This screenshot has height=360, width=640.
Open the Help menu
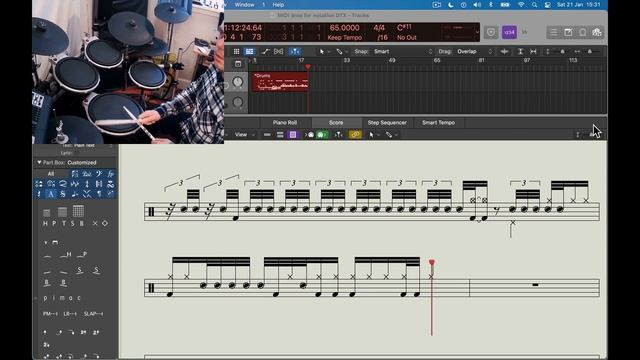tap(278, 5)
